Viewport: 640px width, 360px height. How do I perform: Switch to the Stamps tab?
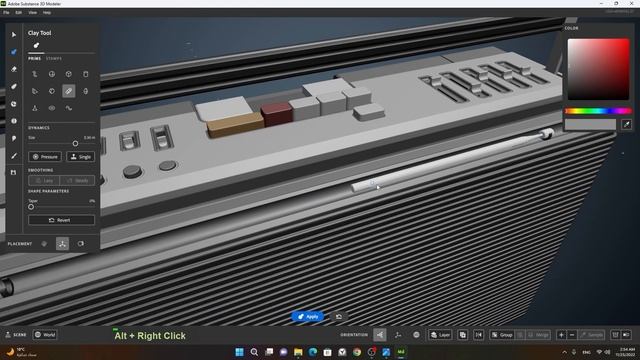(53, 59)
